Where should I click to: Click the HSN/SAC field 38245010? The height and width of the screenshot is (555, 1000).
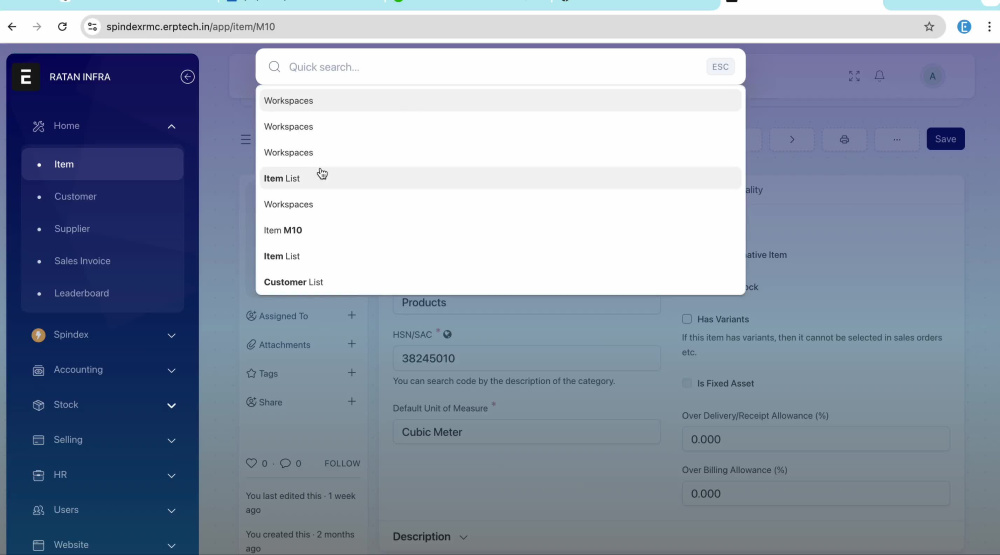tap(526, 359)
